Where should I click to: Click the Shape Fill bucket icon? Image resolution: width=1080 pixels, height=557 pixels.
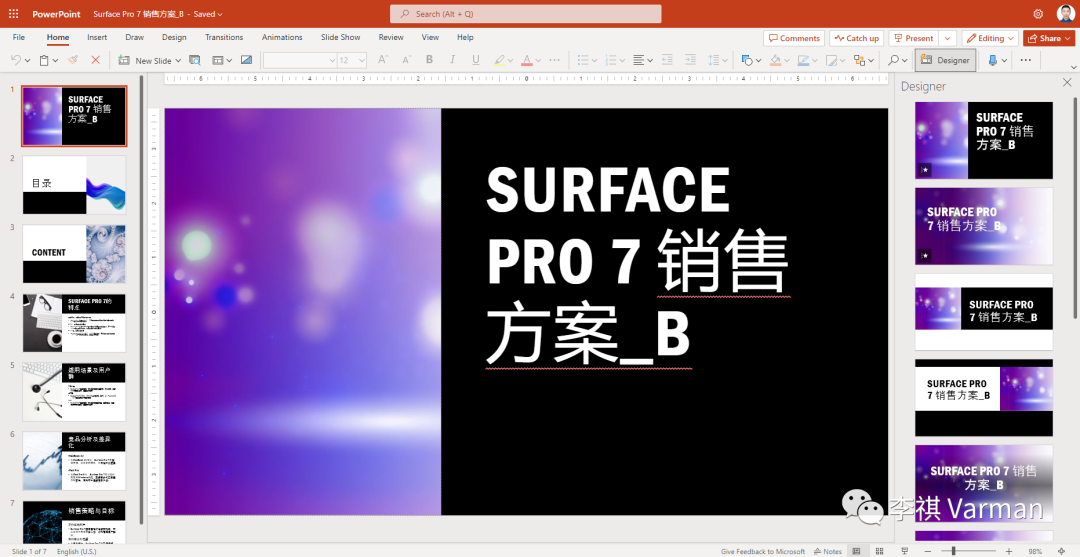pyautogui.click(x=775, y=61)
